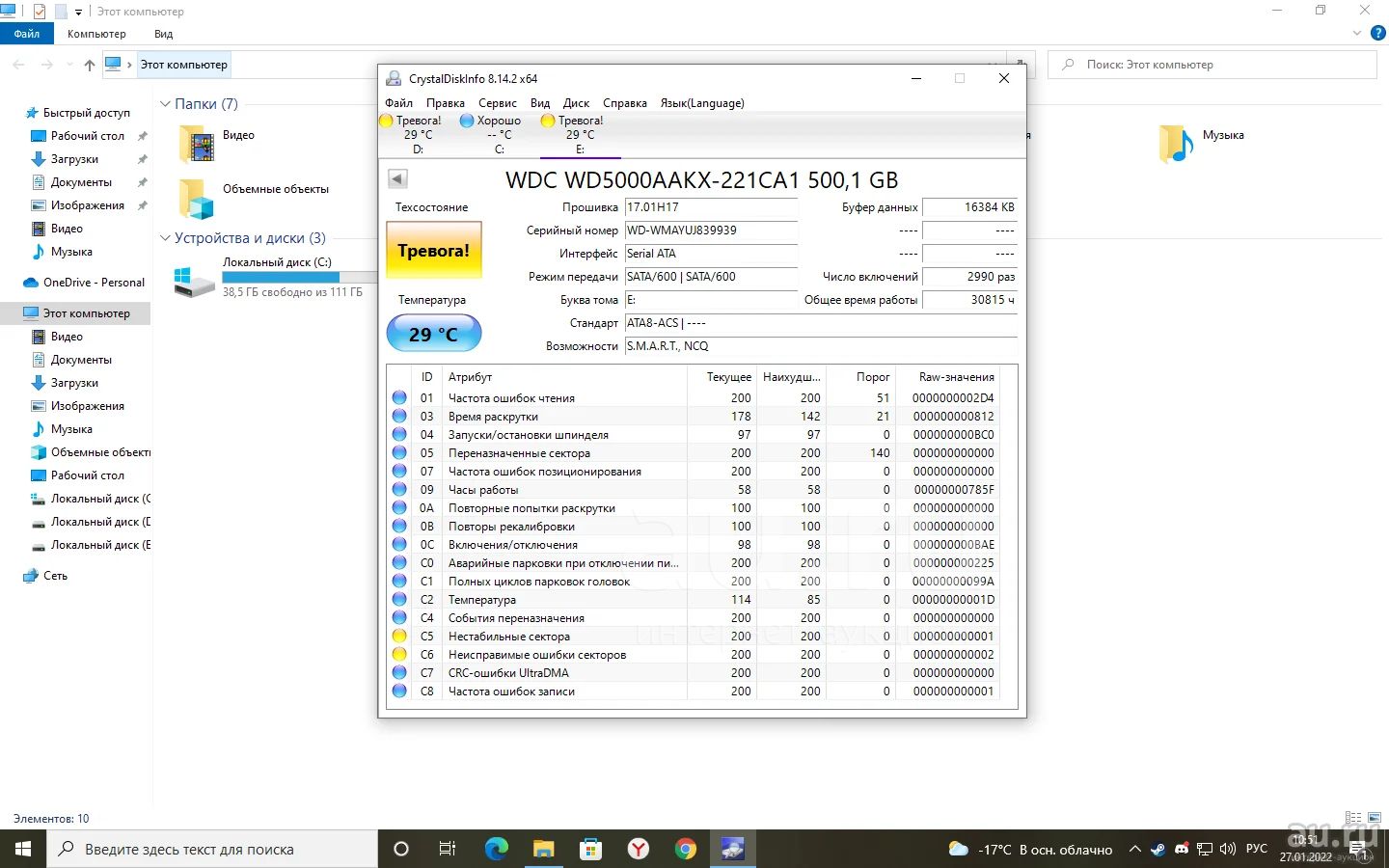Open the Windows Start button
This screenshot has height=868, width=1389.
coord(23,849)
